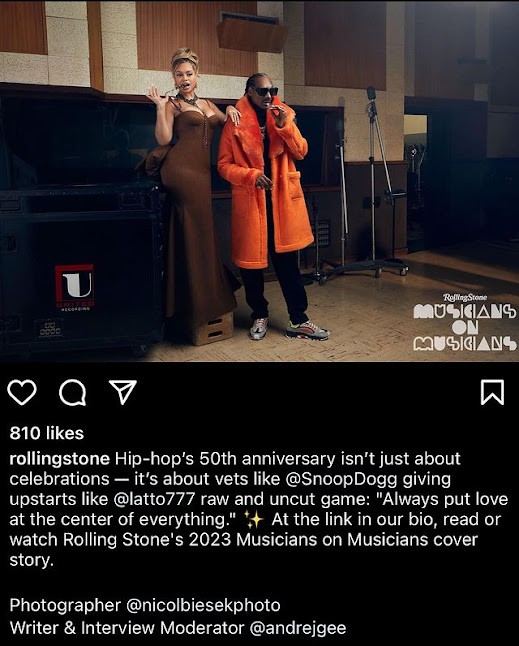Tap the sparkles emoji in caption

pos(254,519)
